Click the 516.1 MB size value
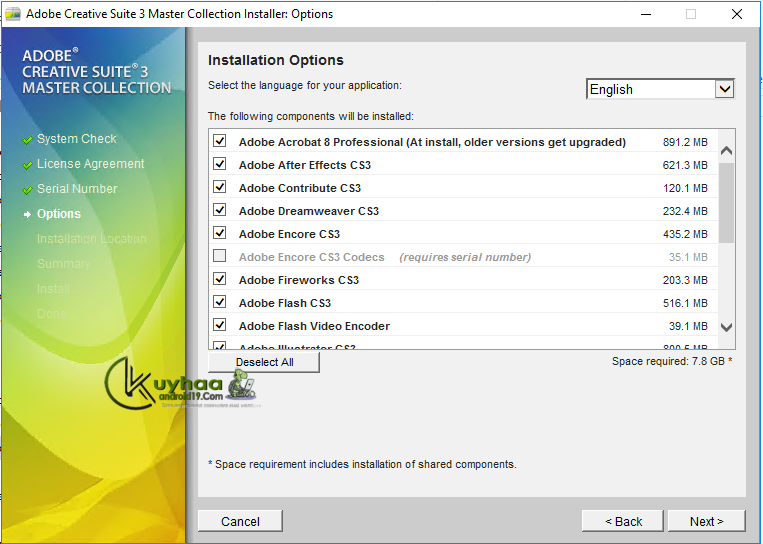This screenshot has height=544, width=763. point(685,303)
